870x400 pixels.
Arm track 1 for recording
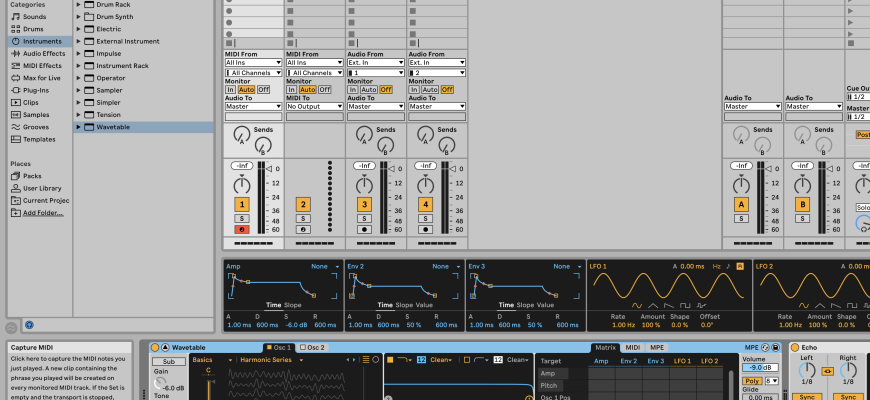(x=241, y=229)
